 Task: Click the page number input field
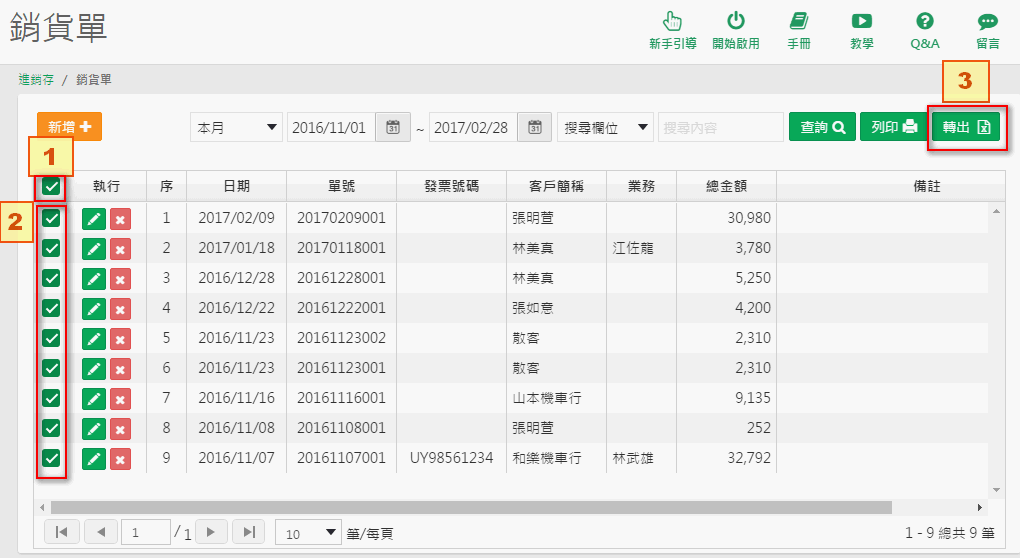coord(146,532)
